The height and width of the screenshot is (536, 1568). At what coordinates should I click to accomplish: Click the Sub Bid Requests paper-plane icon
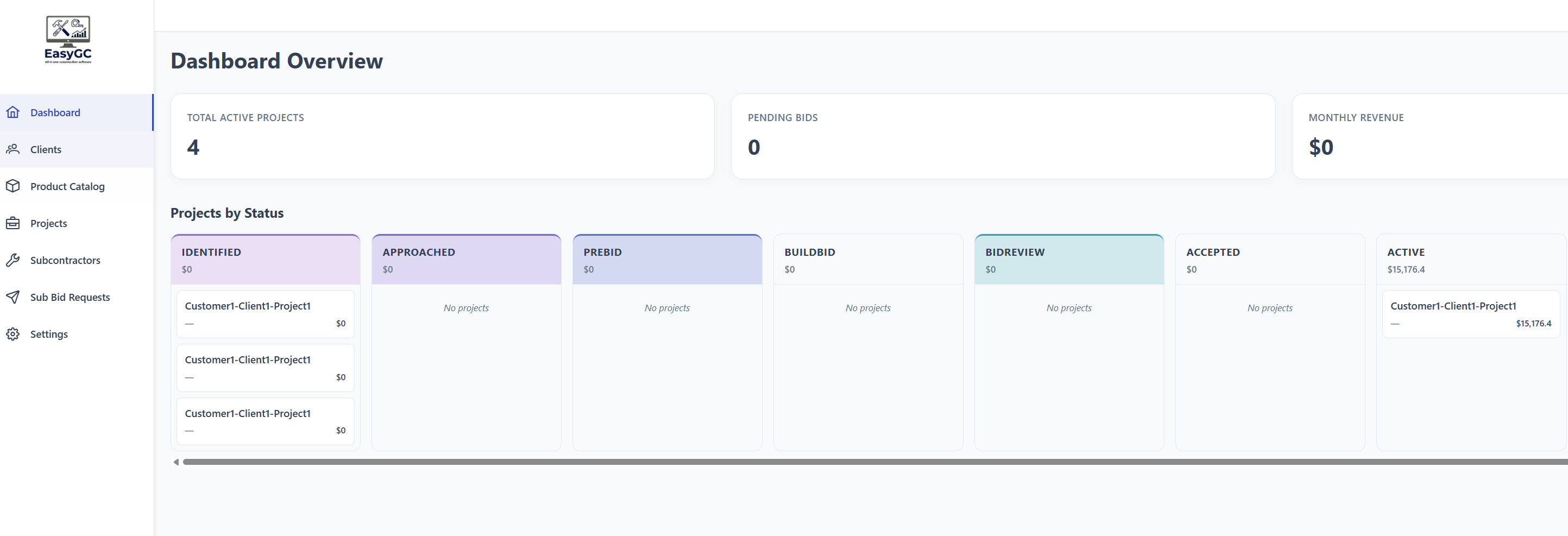coord(13,297)
